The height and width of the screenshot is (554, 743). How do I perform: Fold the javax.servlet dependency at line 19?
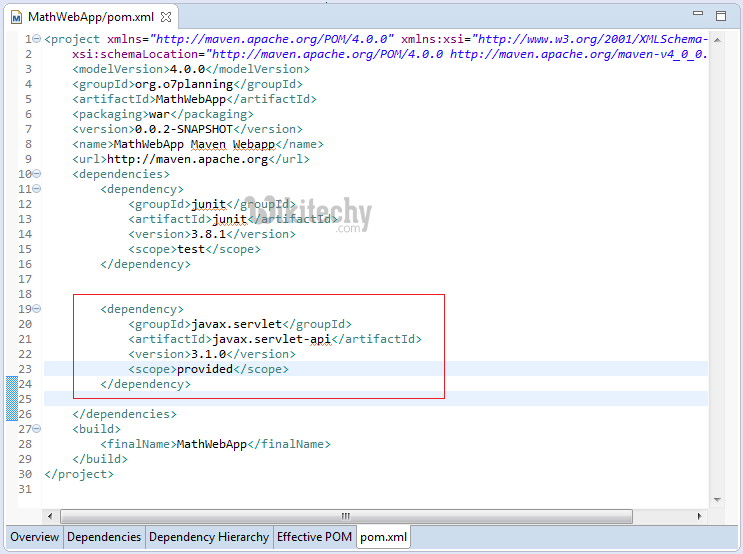pyautogui.click(x=37, y=309)
